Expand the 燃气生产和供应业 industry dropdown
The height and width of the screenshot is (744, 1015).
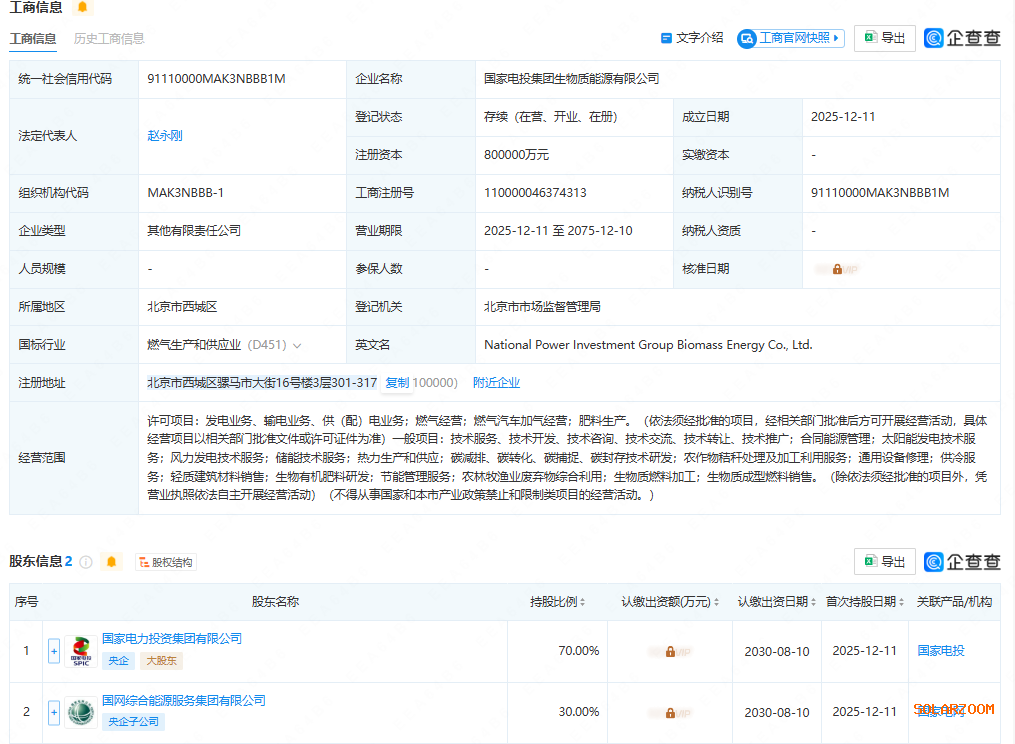pyautogui.click(x=297, y=345)
